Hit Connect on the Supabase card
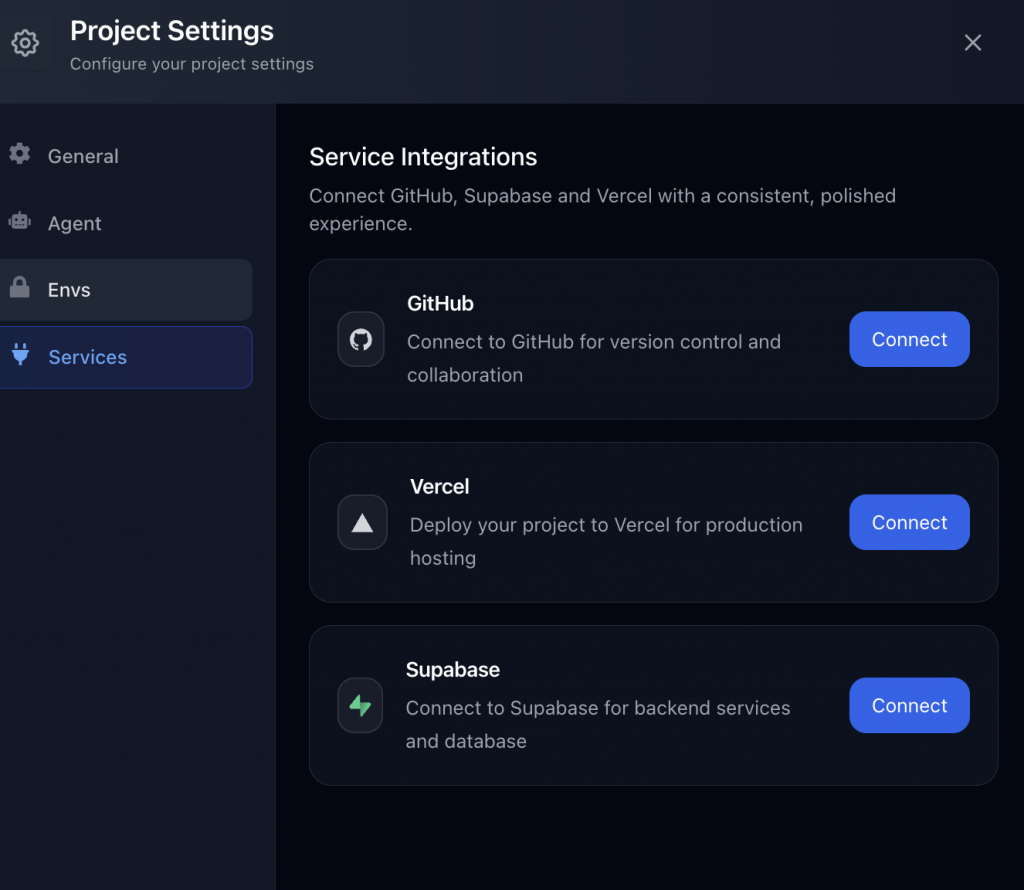 point(909,706)
